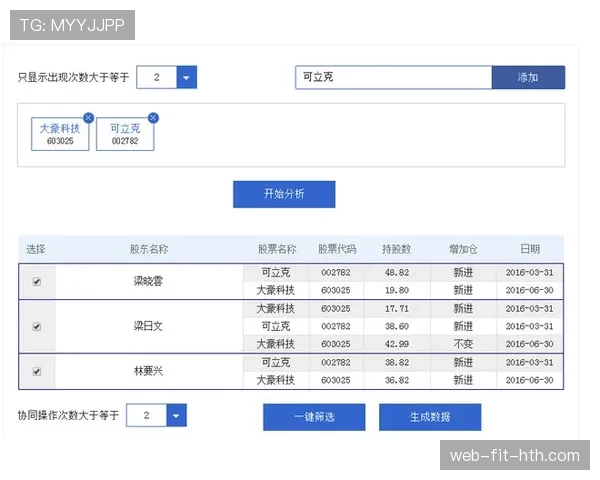Click the 生成数据 button
The image size is (600, 480).
(430, 417)
